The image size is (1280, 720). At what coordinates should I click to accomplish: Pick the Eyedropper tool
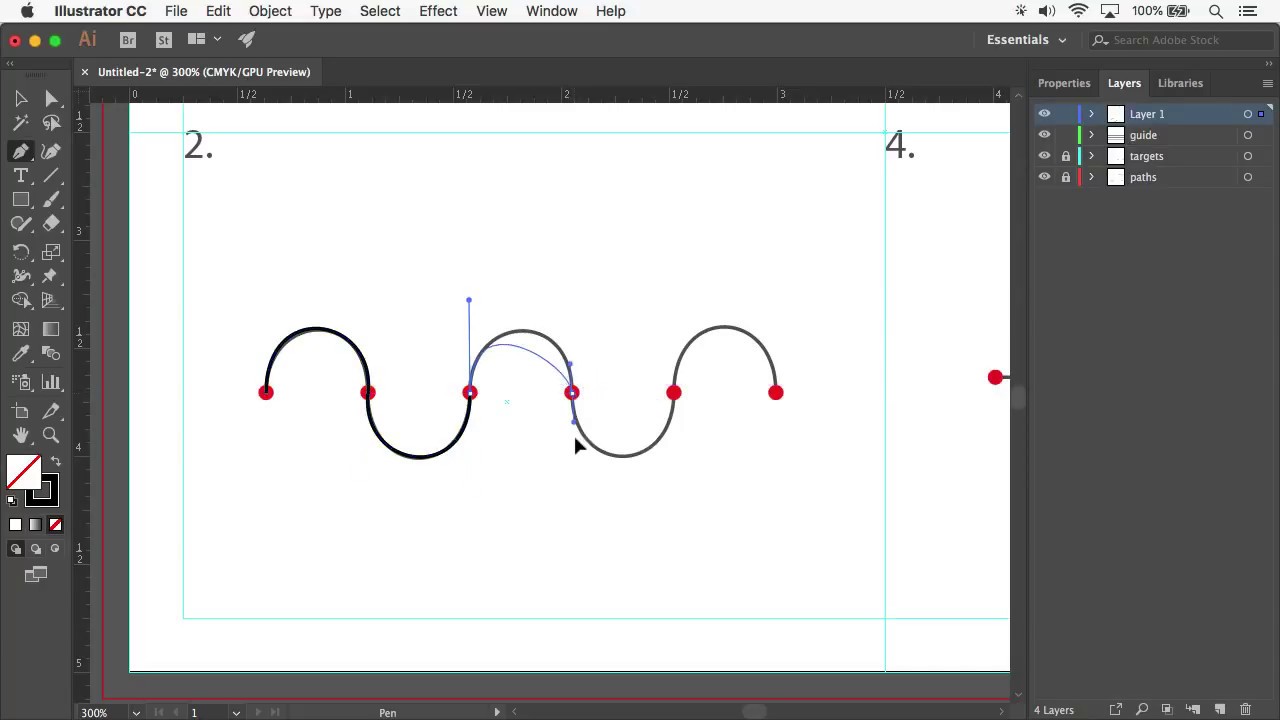[x=21, y=353]
